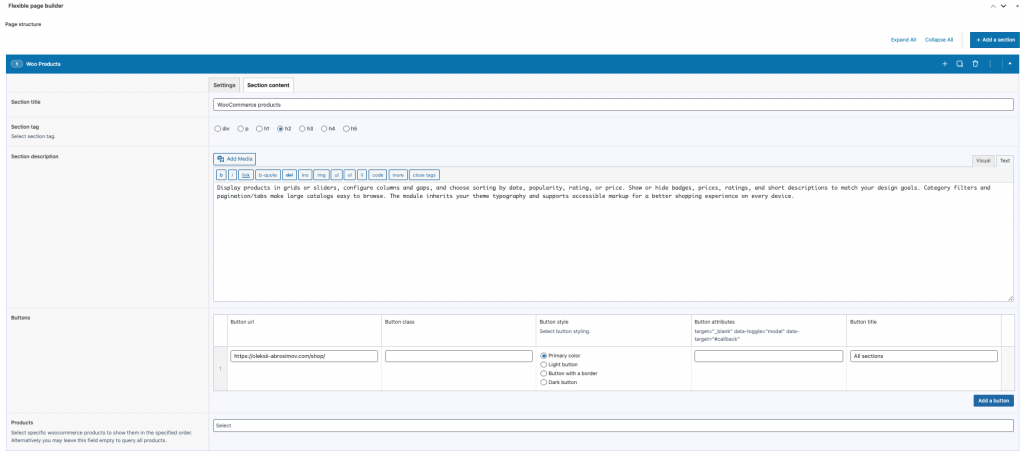The height and width of the screenshot is (454, 1024).
Task: Open the Products select dropdown
Action: [x=613, y=425]
